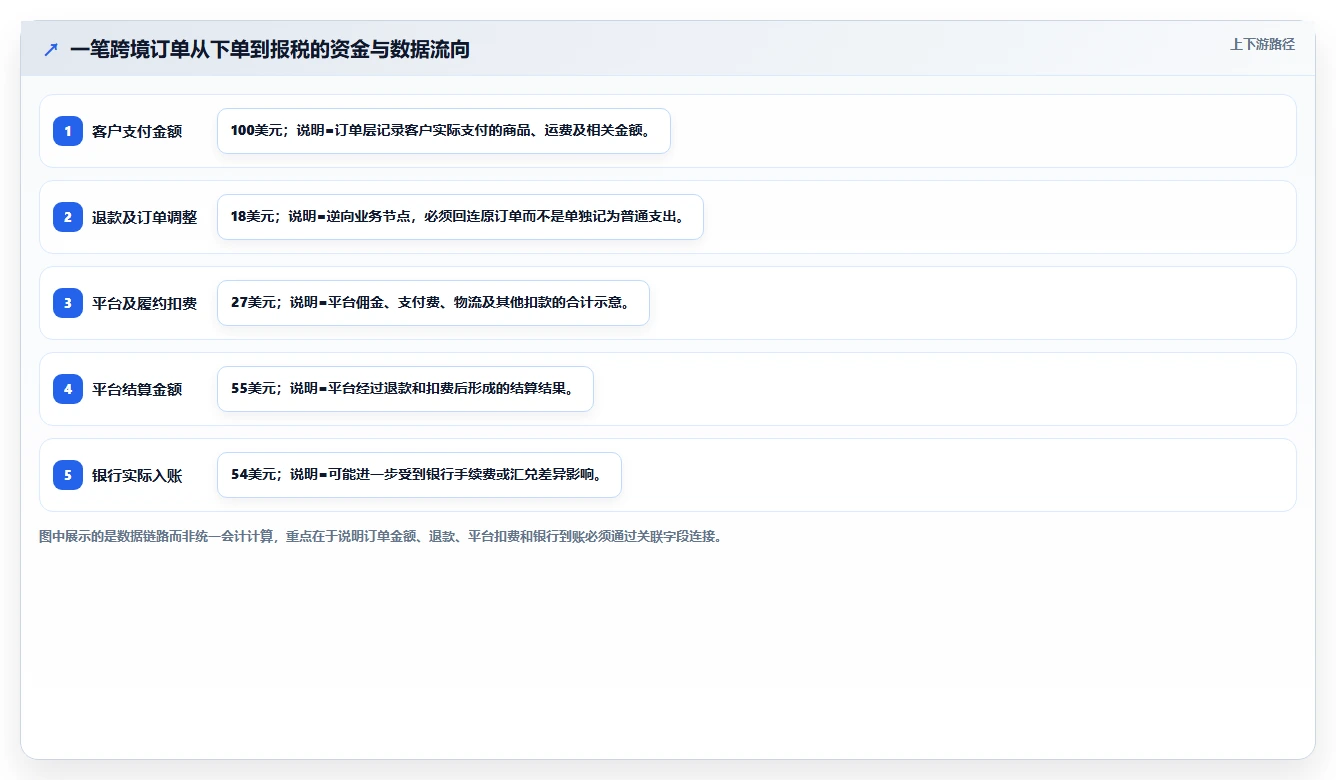Viewport: 1336px width, 780px height.
Task: Select step badge 1 for 客户支付金额
Action: click(x=68, y=131)
